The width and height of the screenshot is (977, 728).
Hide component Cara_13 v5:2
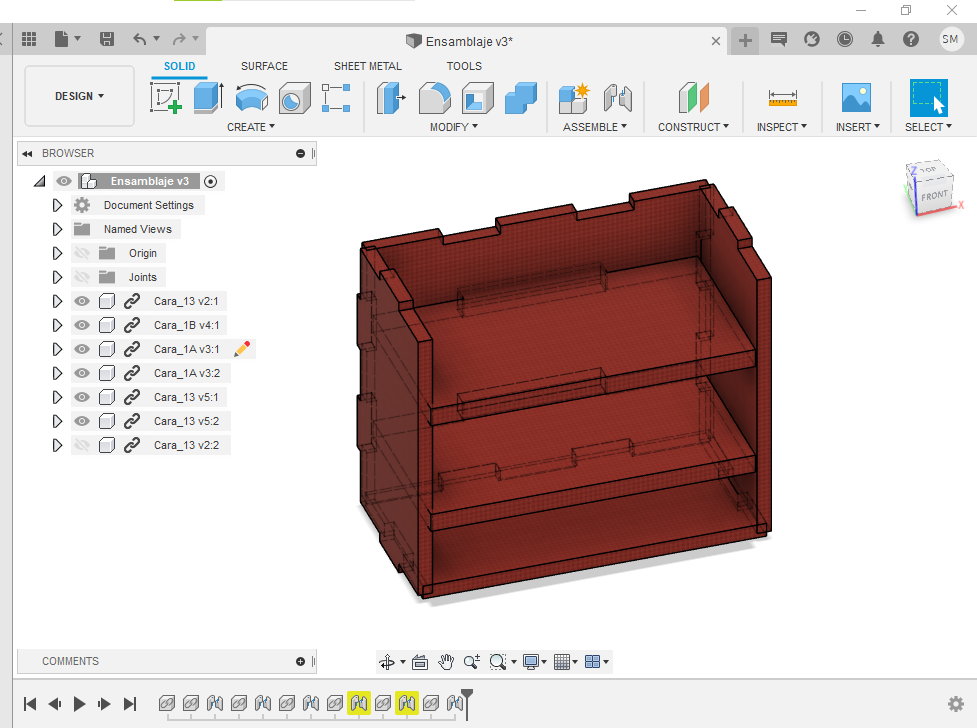tap(82, 421)
